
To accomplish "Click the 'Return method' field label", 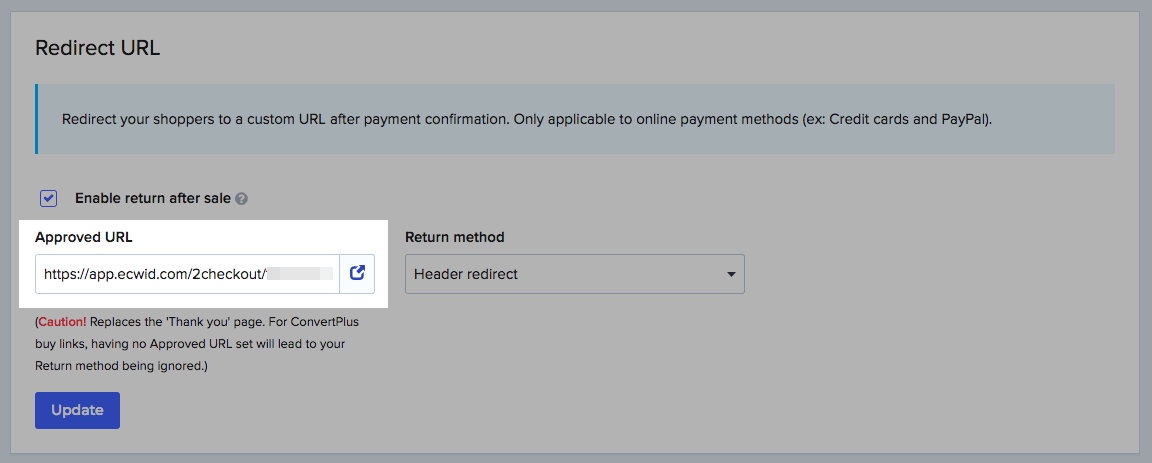I will 454,237.
